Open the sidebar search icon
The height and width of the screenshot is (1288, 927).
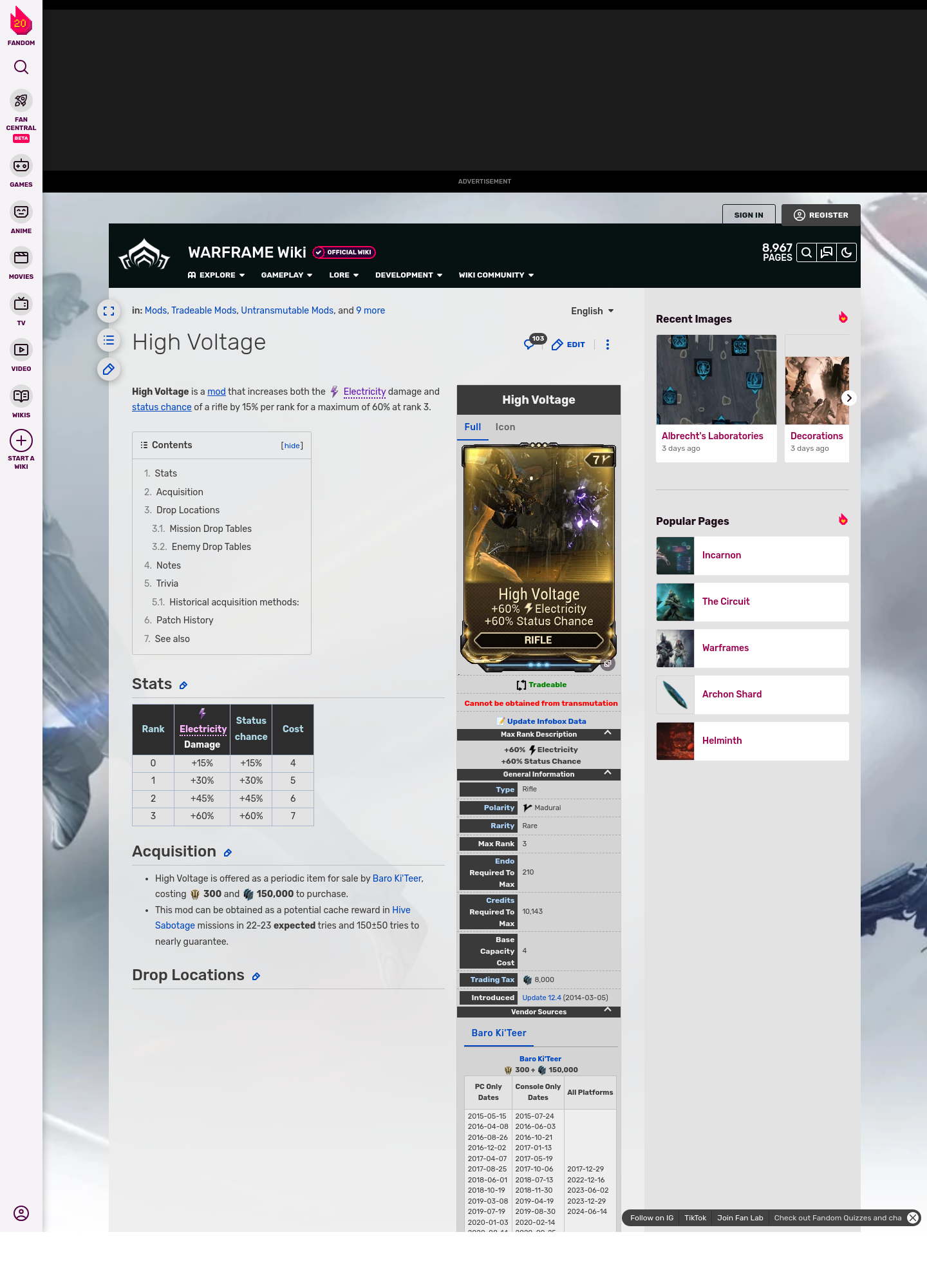[21, 67]
